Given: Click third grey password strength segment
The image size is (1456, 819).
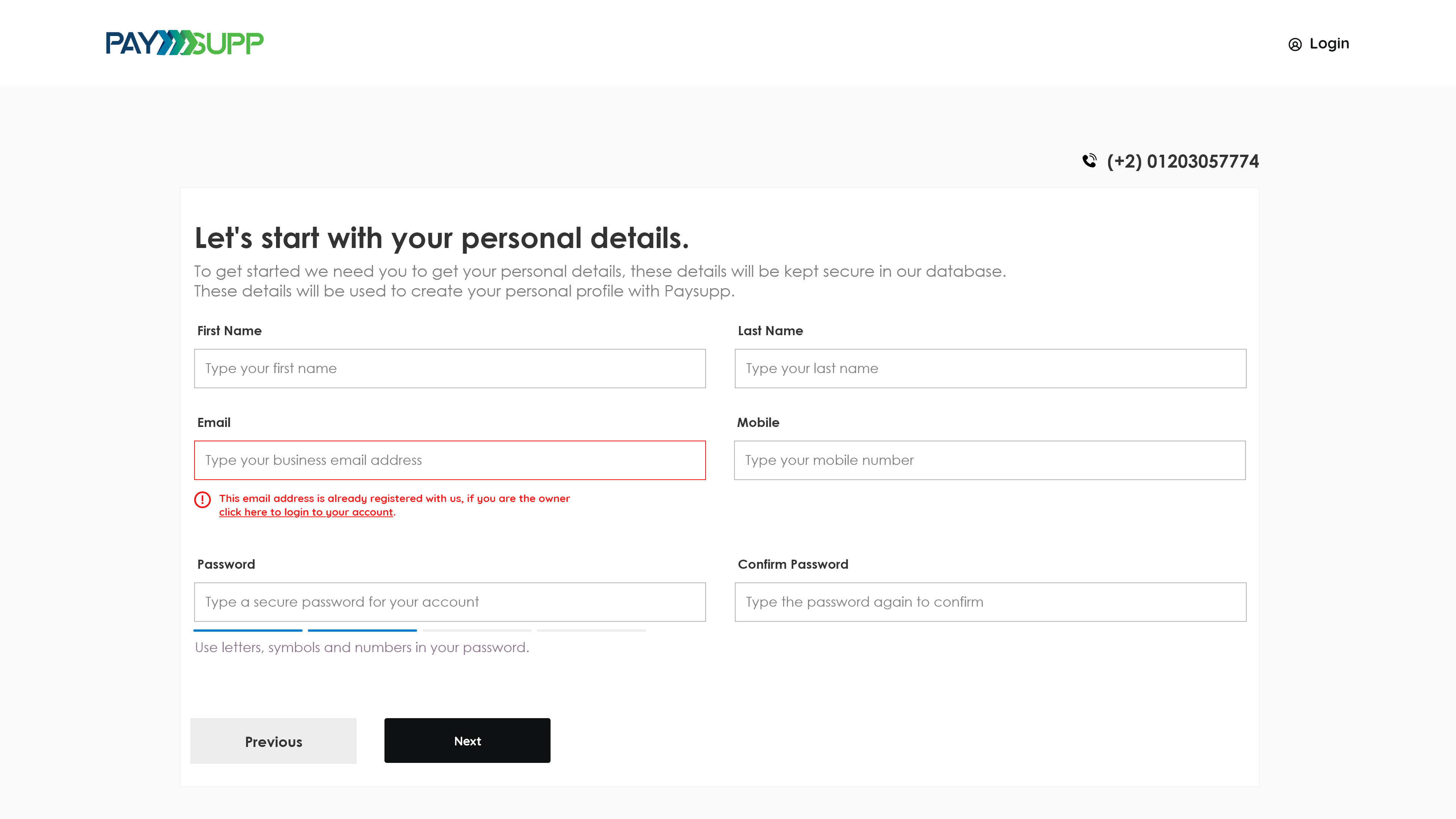Looking at the screenshot, I should [477, 630].
